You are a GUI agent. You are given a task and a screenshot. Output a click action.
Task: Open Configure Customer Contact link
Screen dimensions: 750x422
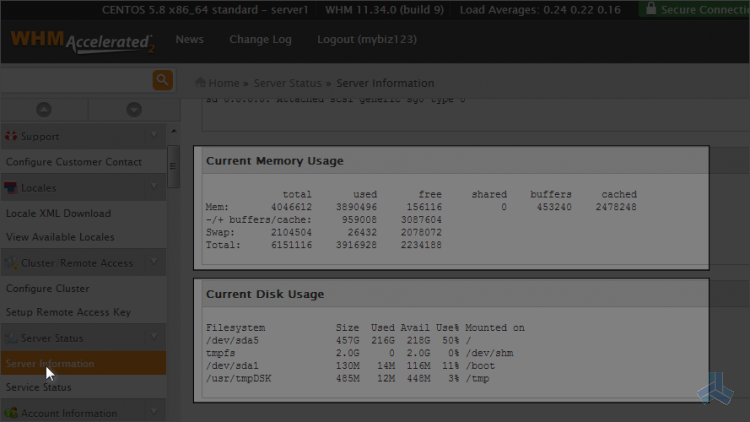(74, 162)
